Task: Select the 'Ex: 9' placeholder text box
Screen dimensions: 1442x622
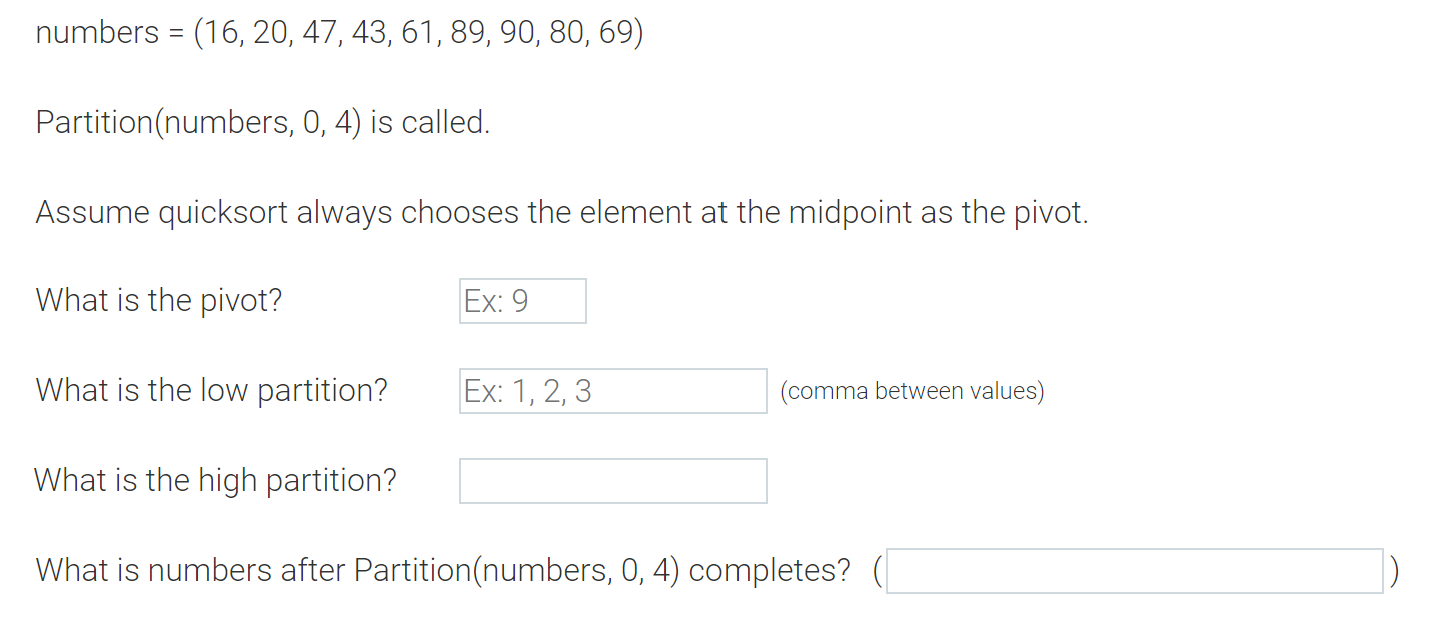Action: coord(521,300)
